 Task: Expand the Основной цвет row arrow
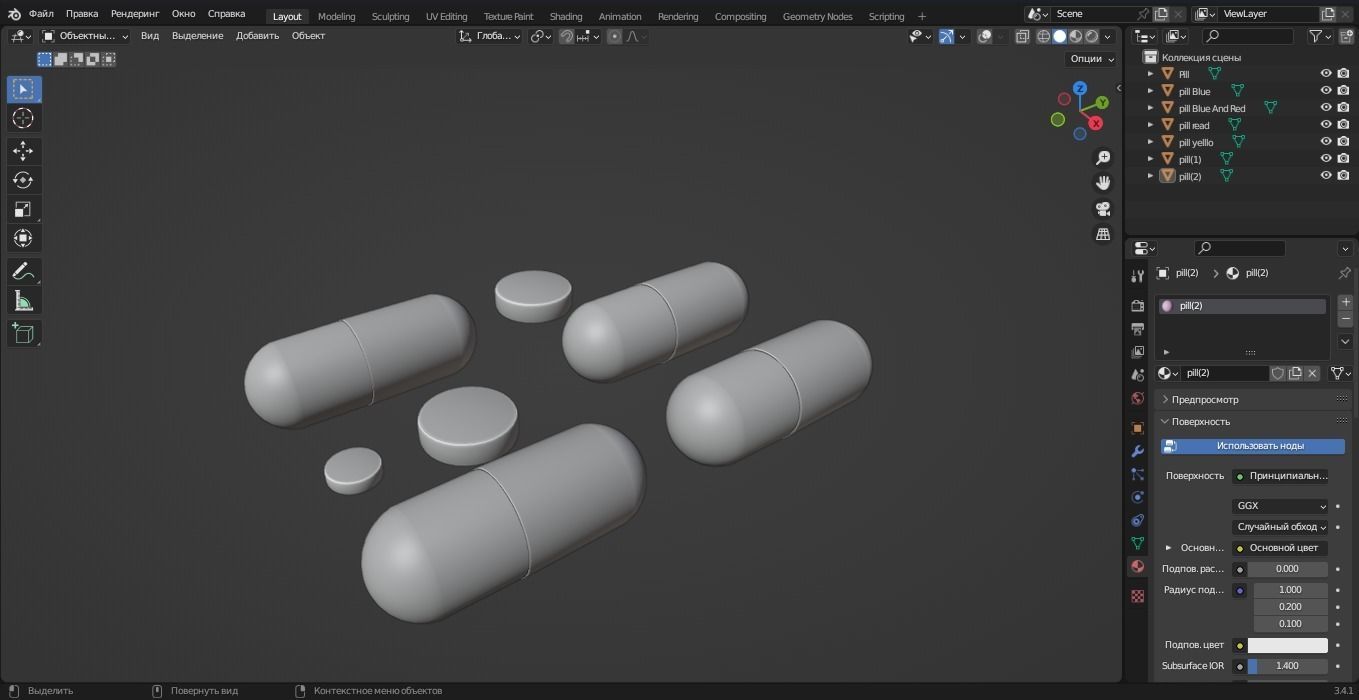point(1168,548)
